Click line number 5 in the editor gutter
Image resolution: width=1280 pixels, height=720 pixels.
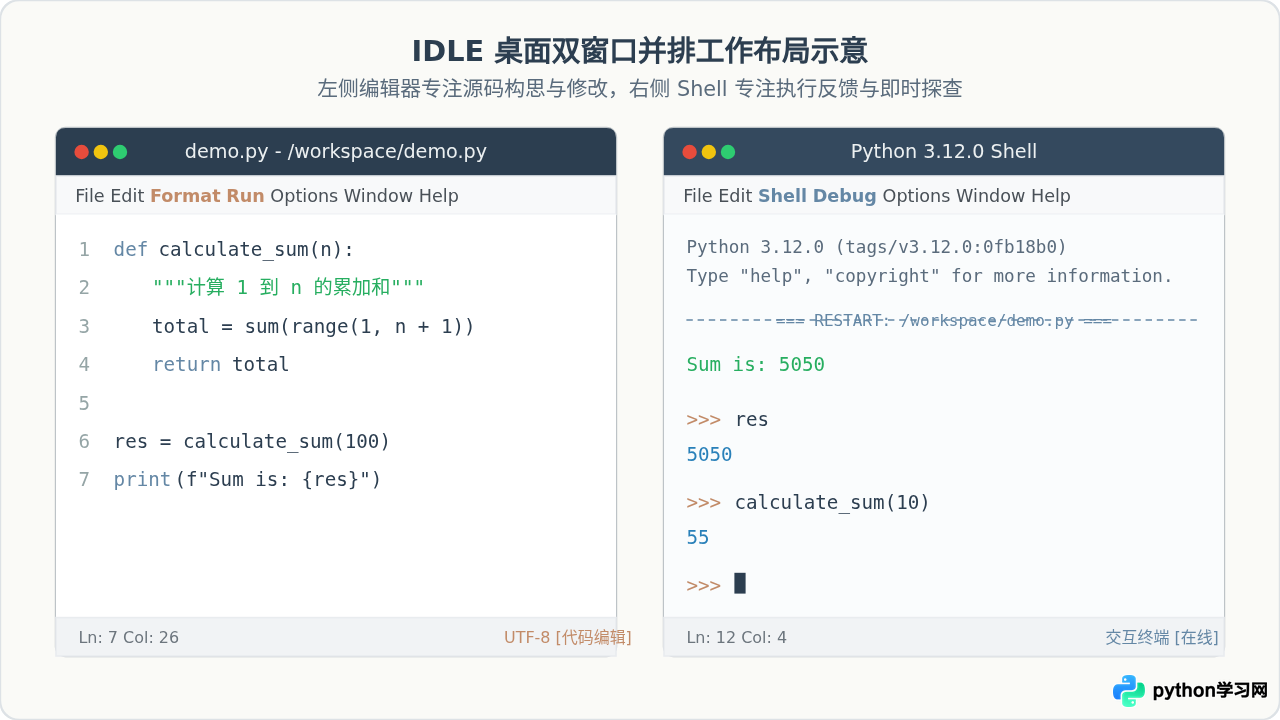pos(84,403)
